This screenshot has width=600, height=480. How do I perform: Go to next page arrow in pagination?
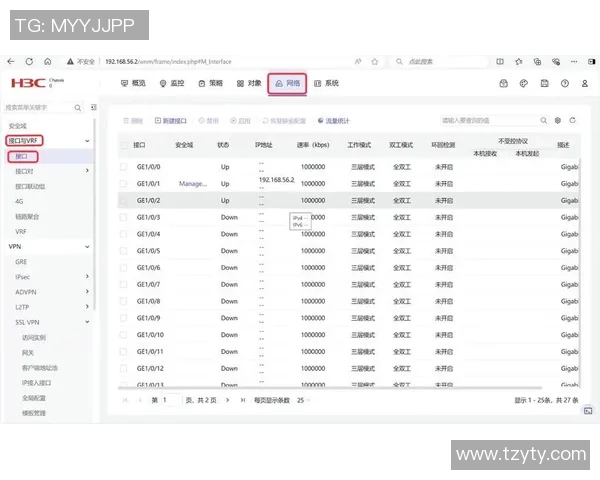(x=228, y=400)
